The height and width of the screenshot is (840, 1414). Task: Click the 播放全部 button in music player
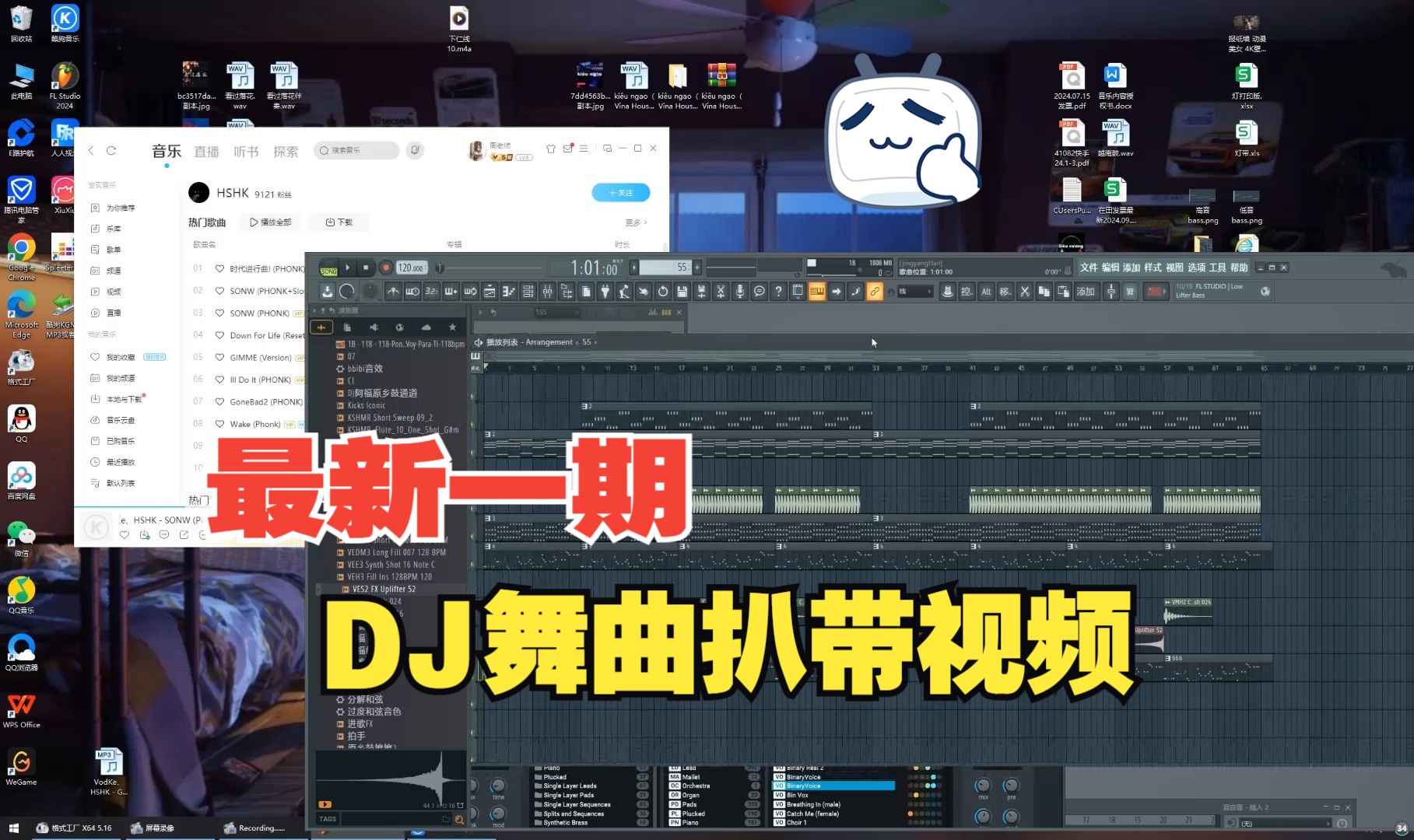pyautogui.click(x=270, y=222)
